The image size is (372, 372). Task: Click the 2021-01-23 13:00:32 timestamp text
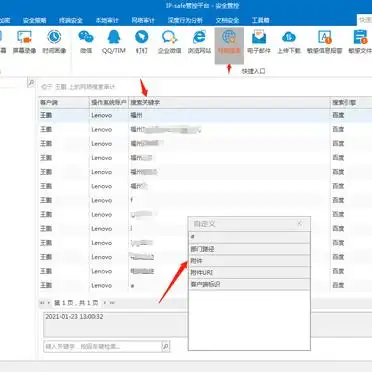click(x=74, y=317)
